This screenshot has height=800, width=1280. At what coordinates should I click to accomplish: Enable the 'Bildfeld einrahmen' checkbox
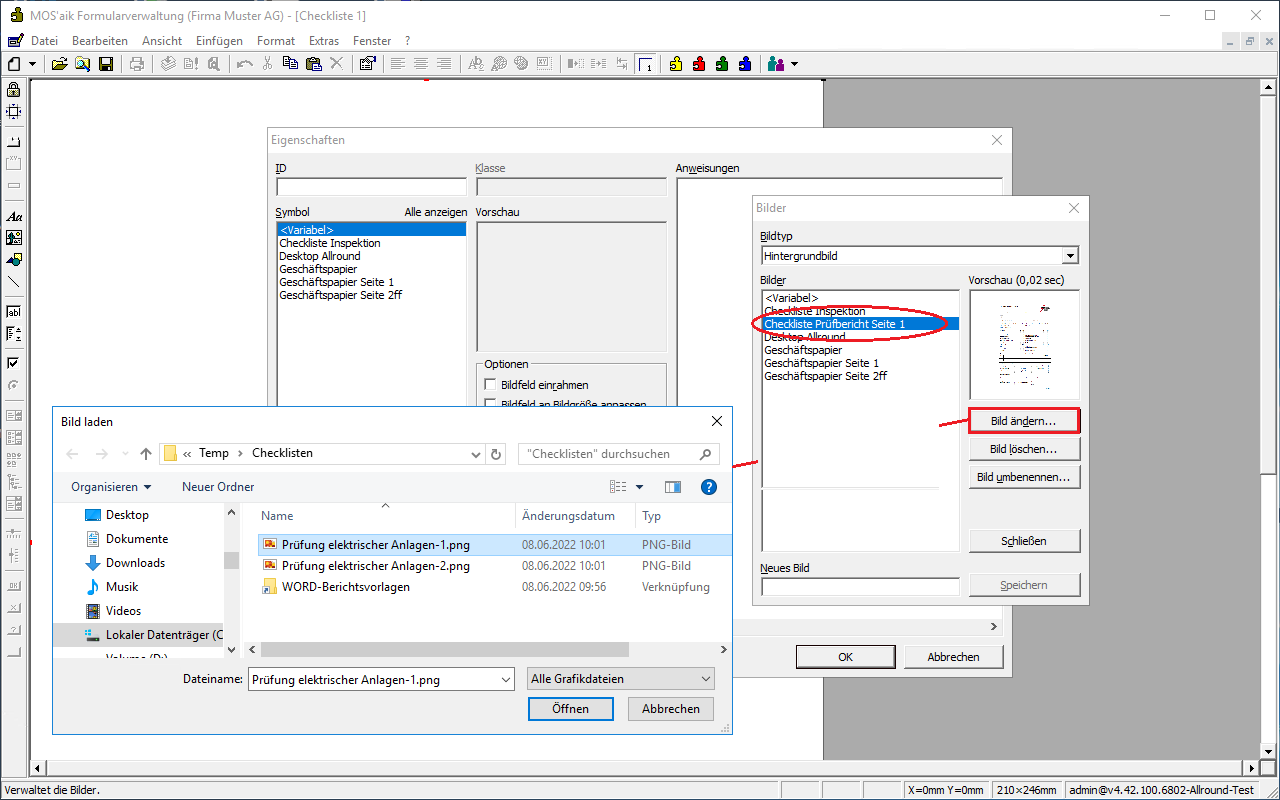(x=490, y=385)
